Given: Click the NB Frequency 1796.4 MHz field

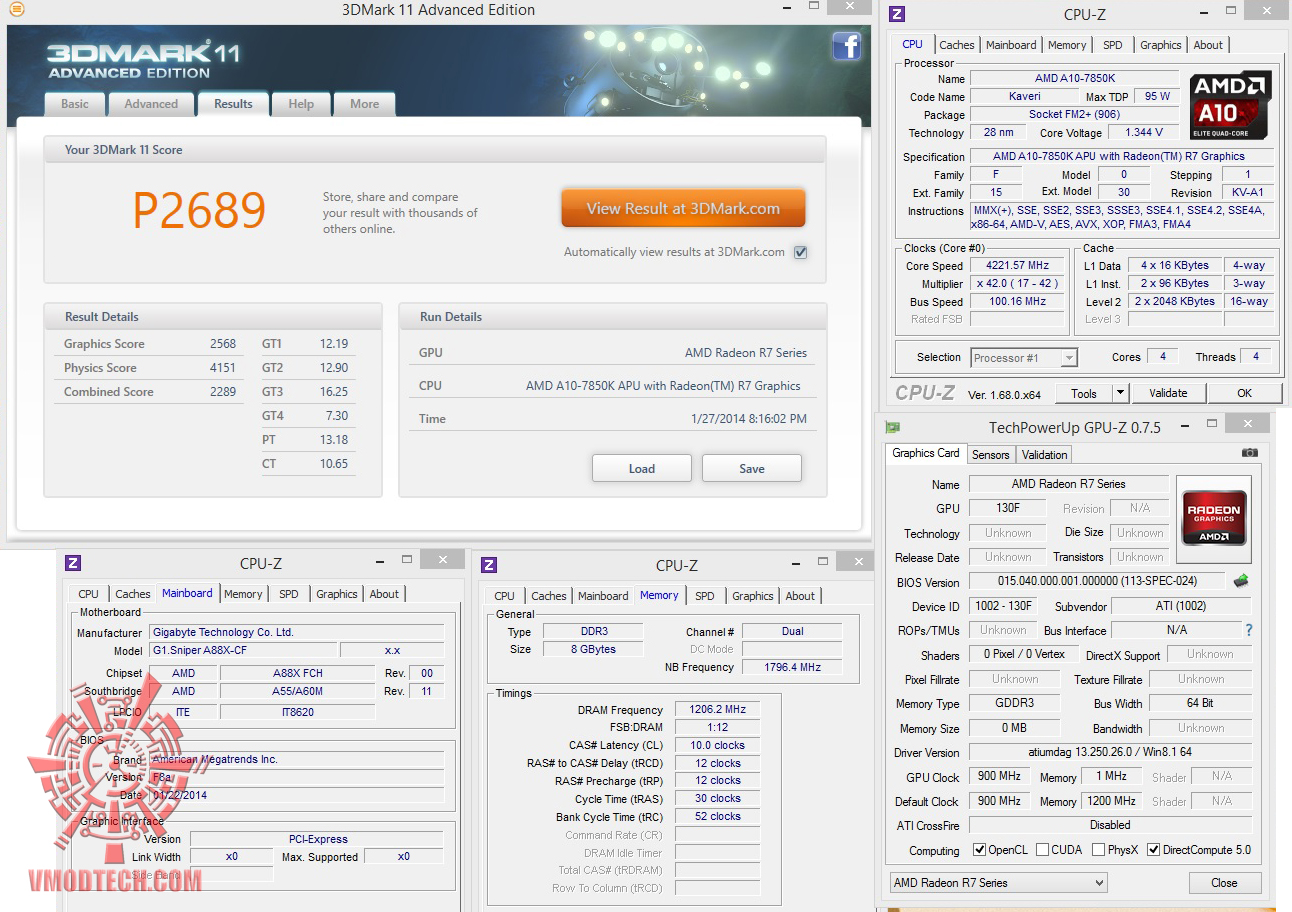Looking at the screenshot, I should [x=792, y=667].
